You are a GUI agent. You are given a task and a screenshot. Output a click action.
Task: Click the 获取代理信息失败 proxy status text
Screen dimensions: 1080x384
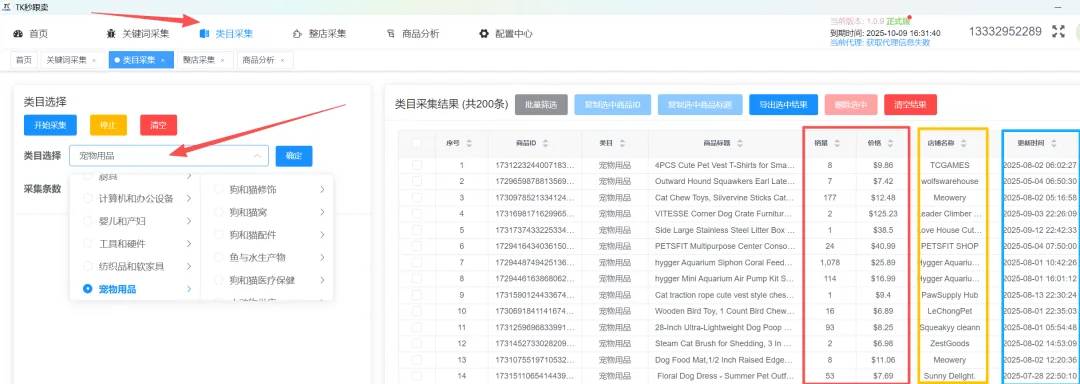click(x=899, y=42)
